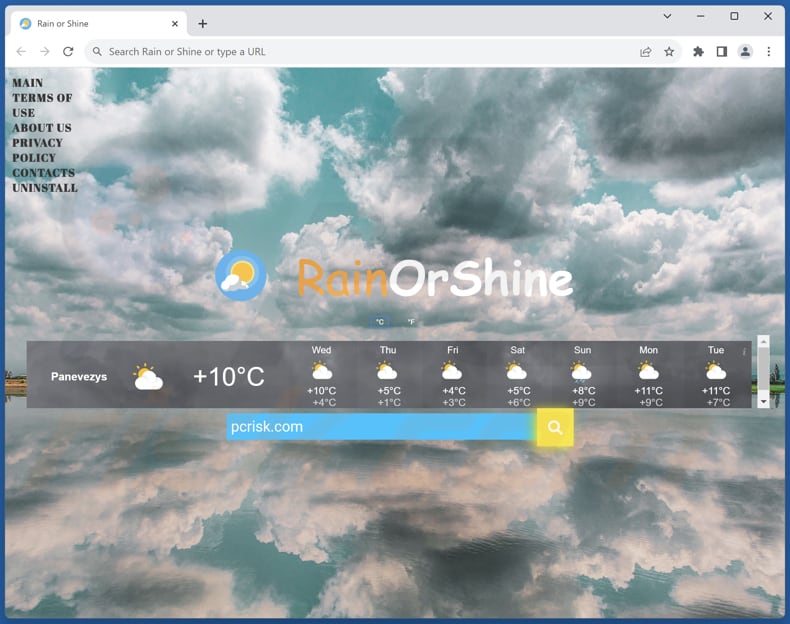This screenshot has height=624, width=790.
Task: Toggle the browser side panel icon
Action: (x=721, y=51)
